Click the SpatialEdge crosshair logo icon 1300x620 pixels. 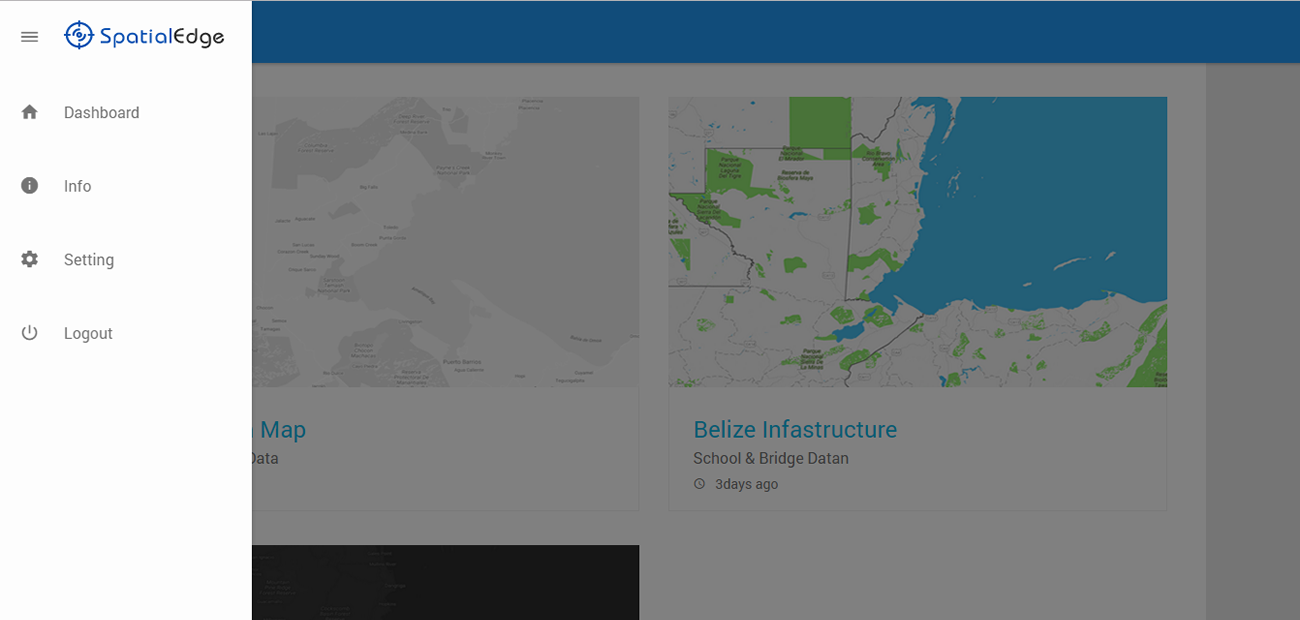(78, 37)
